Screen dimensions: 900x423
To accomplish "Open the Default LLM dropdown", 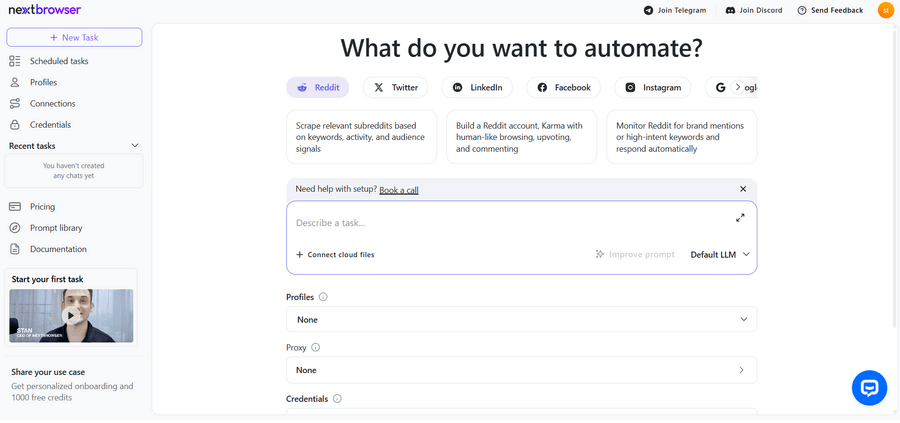I will pos(719,255).
